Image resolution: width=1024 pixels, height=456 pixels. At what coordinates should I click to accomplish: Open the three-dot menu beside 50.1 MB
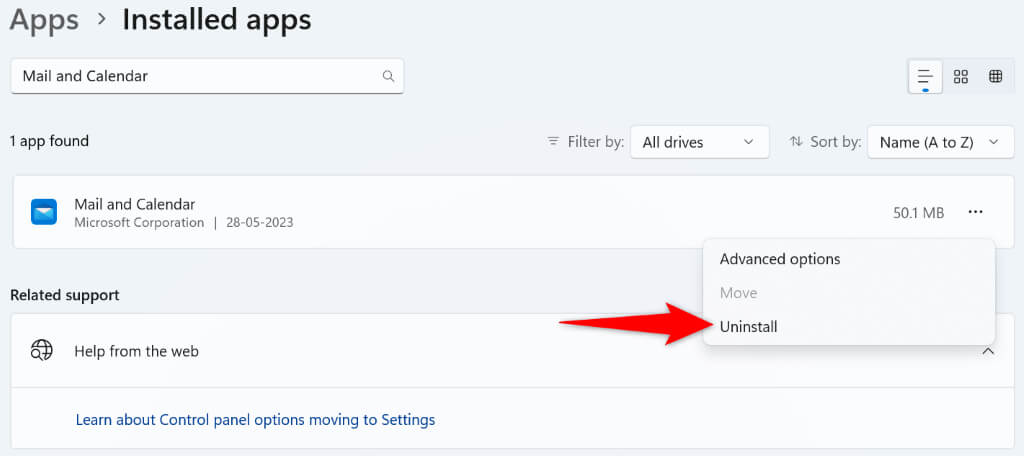click(975, 212)
